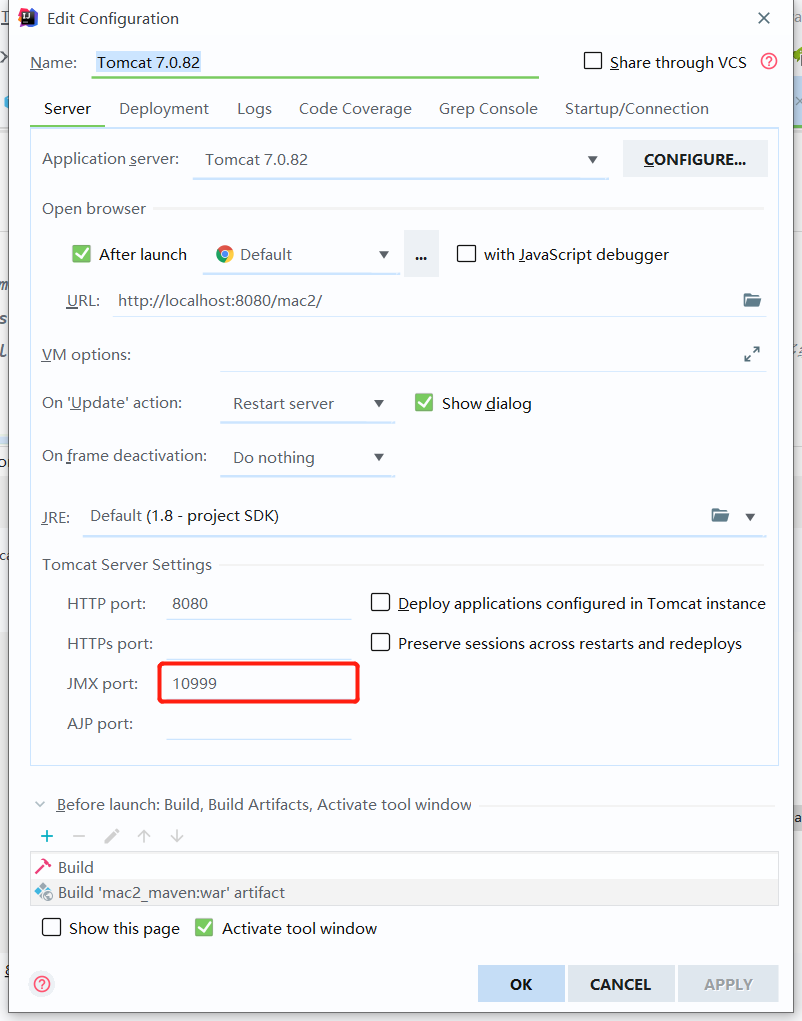The height and width of the screenshot is (1021, 802).
Task: Open the JRE dropdown arrow
Action: pyautogui.click(x=750, y=517)
